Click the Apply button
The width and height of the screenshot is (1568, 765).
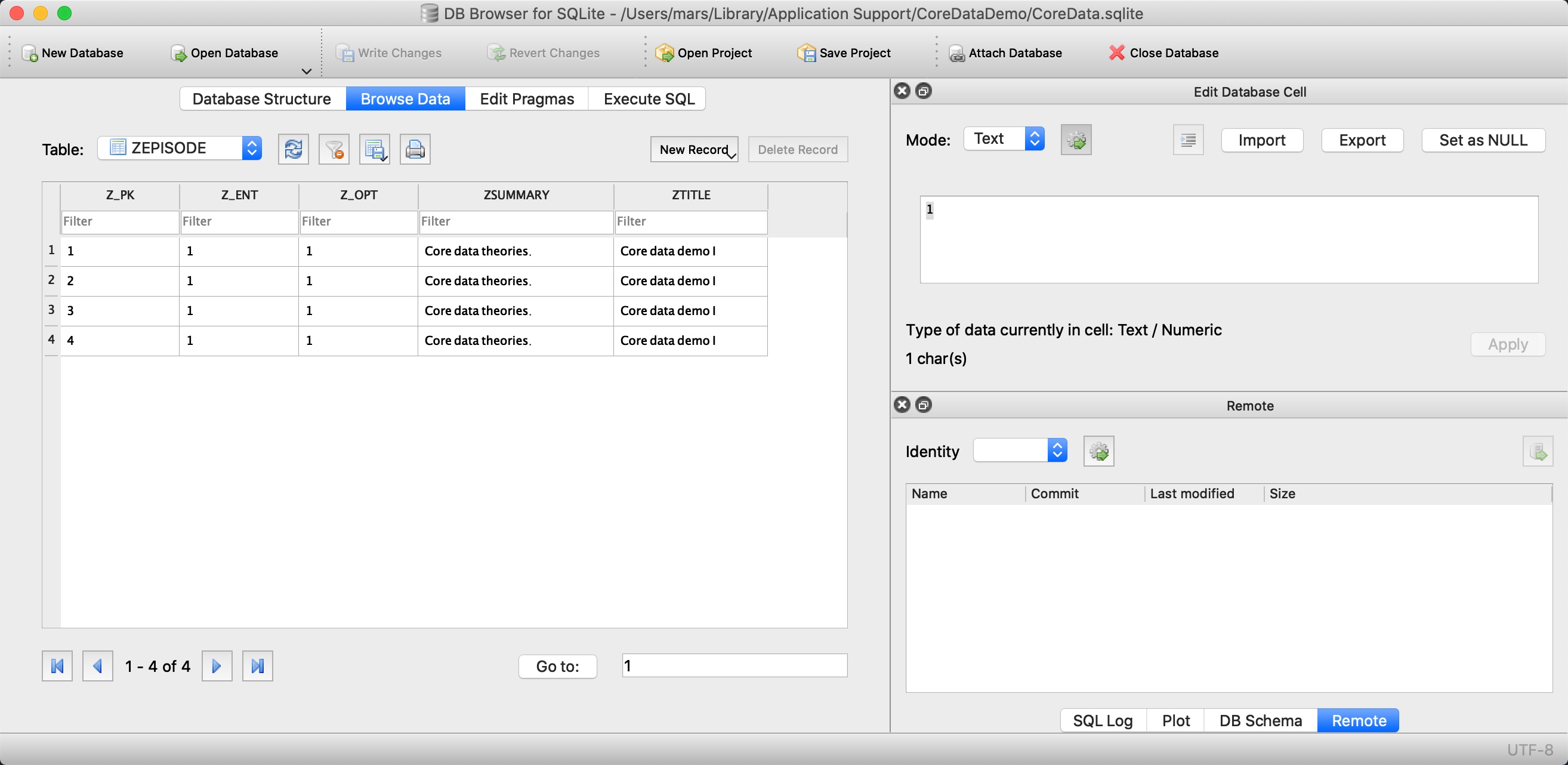[x=1508, y=344]
